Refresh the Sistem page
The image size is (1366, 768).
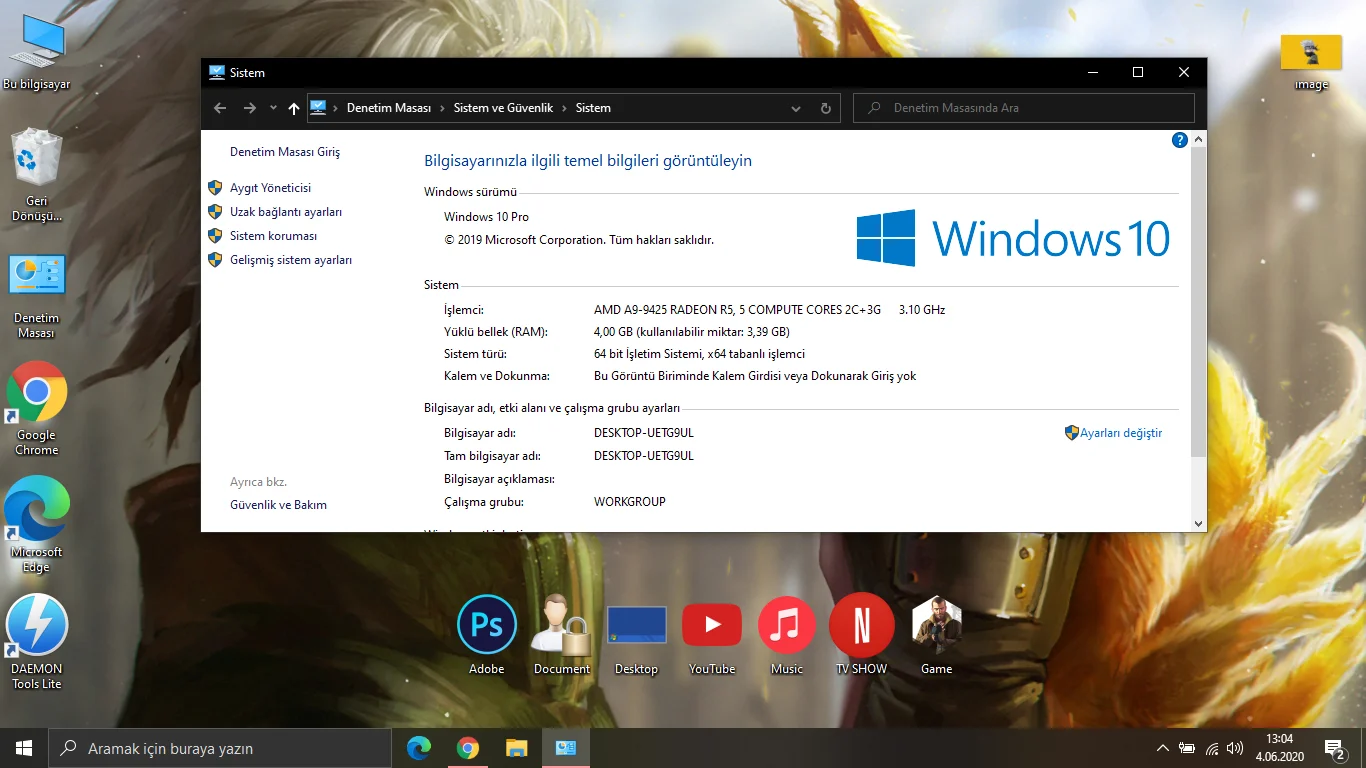[826, 108]
